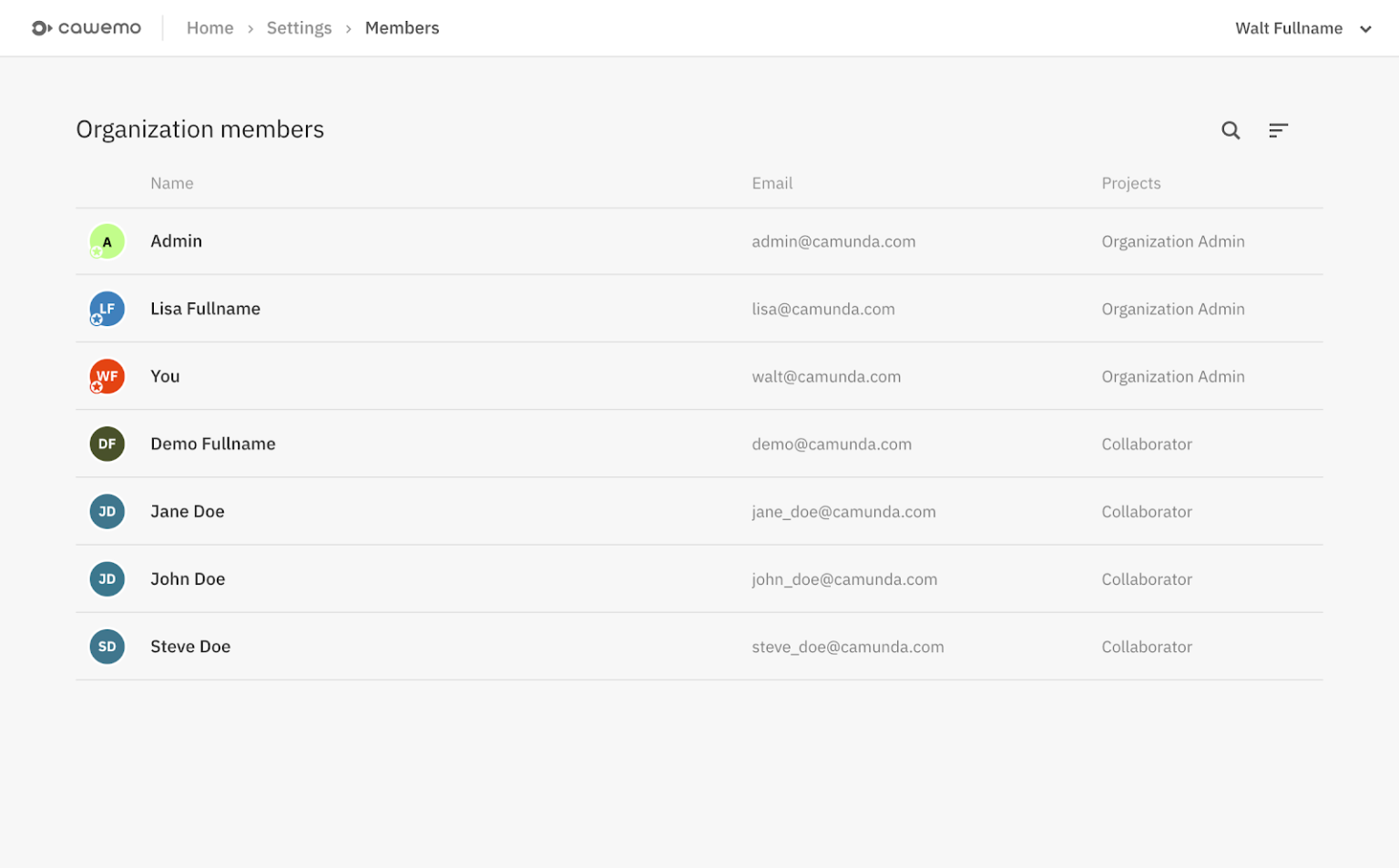Open Settings from the breadcrumb

click(x=299, y=27)
